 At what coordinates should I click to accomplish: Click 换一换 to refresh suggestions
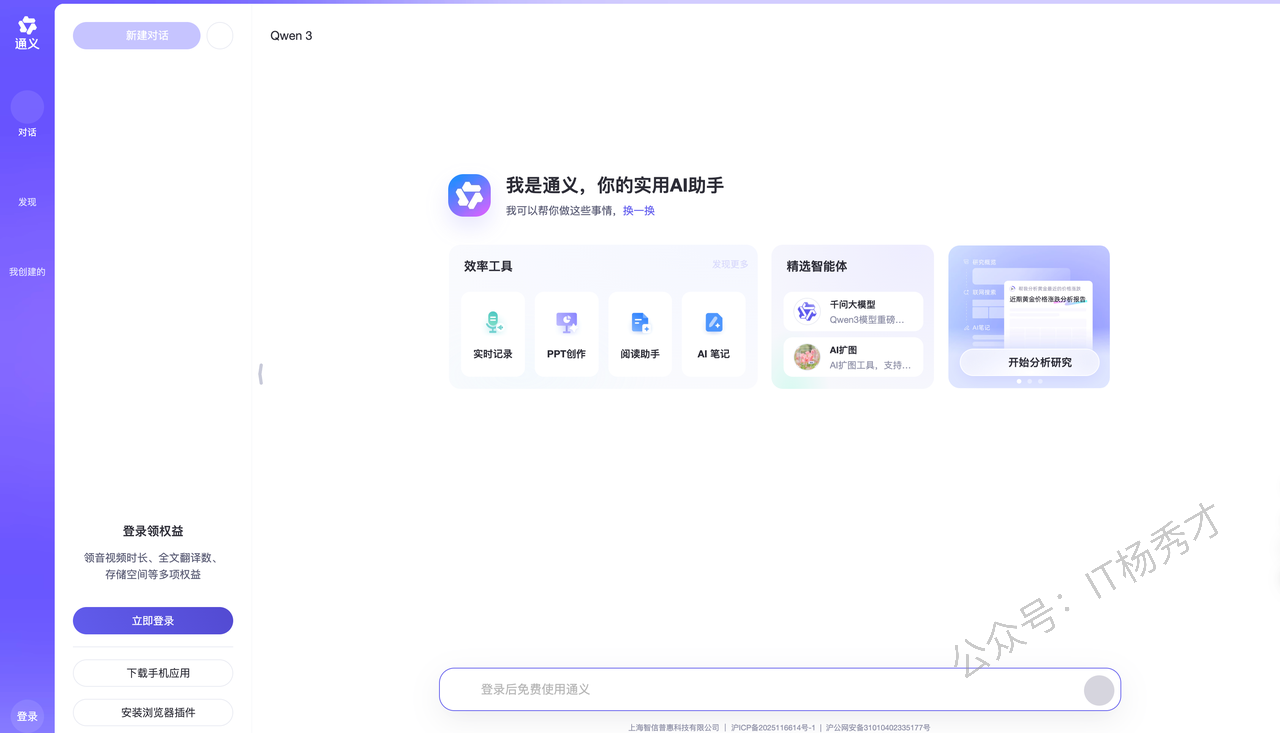point(639,211)
